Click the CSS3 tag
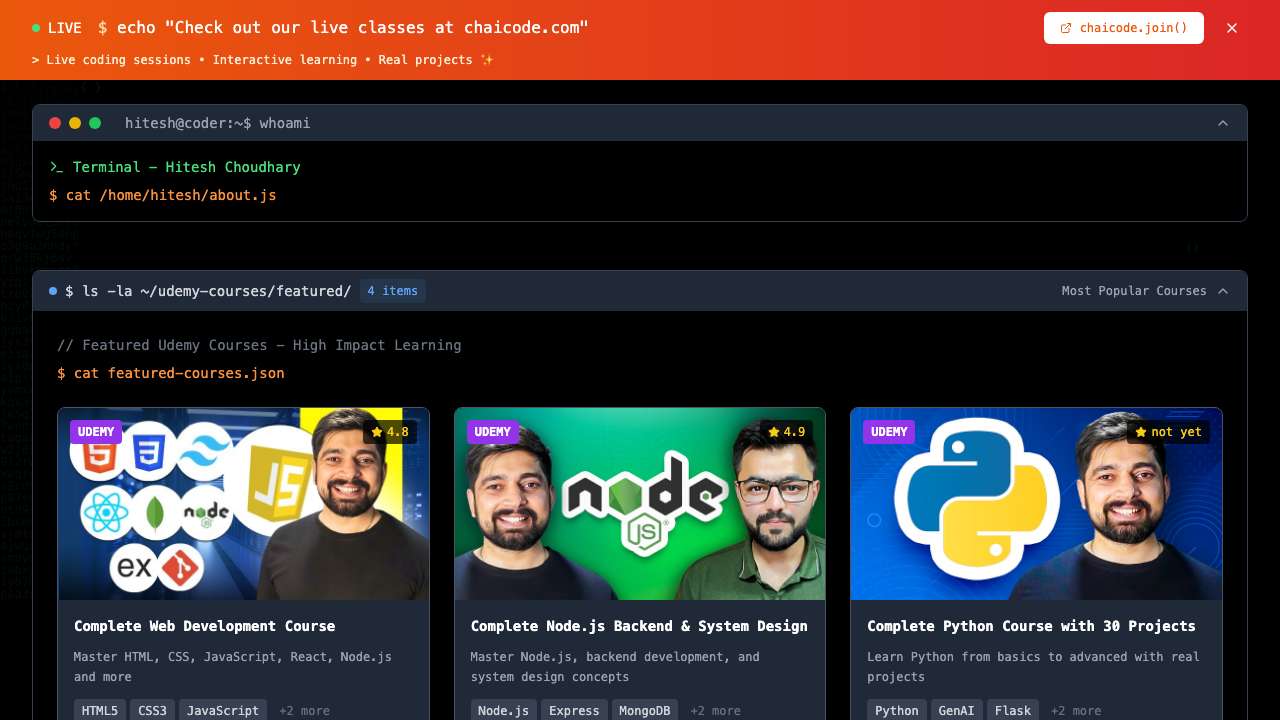 pos(152,710)
